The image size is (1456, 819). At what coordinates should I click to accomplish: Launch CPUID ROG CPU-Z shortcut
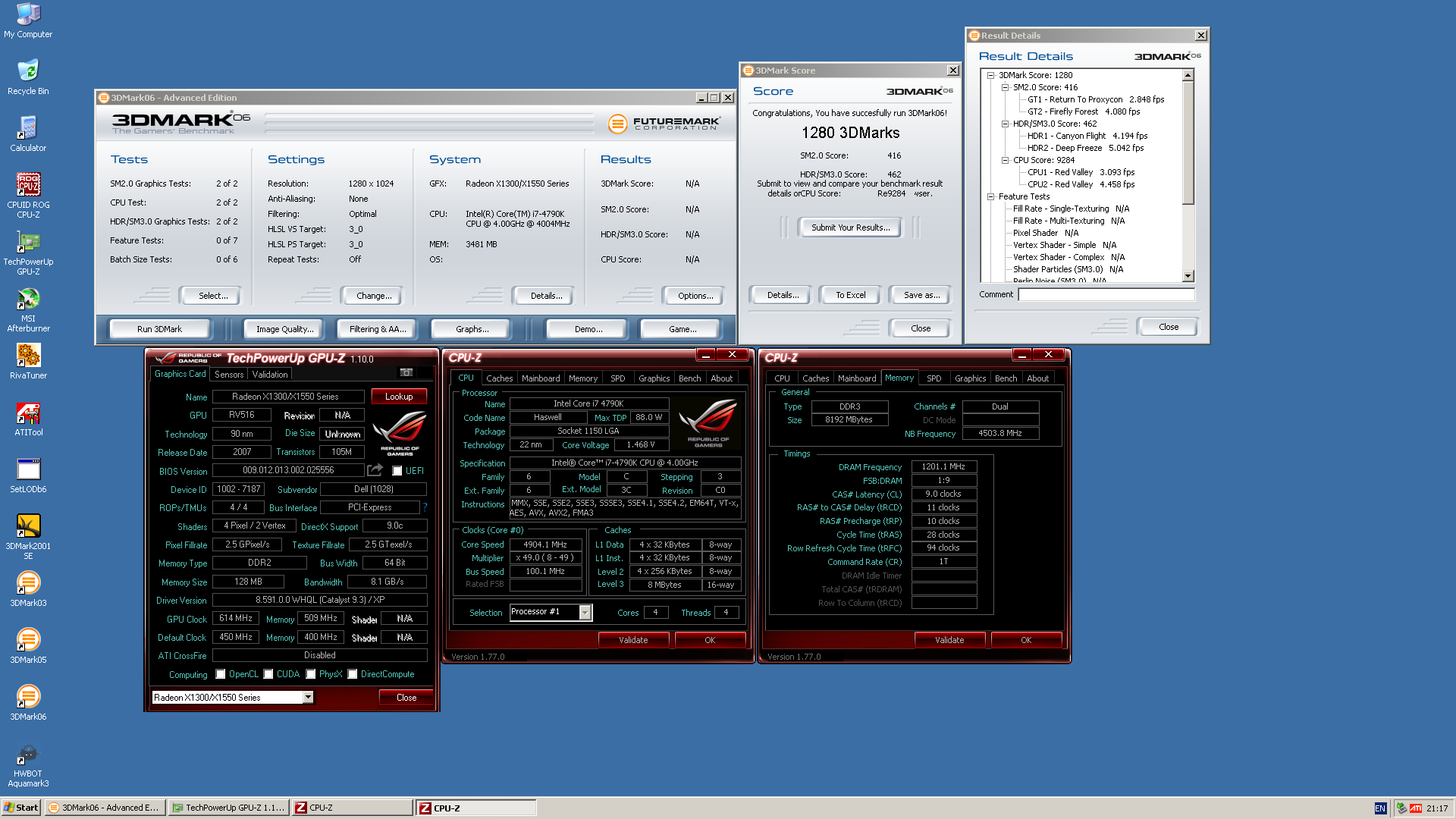[28, 196]
